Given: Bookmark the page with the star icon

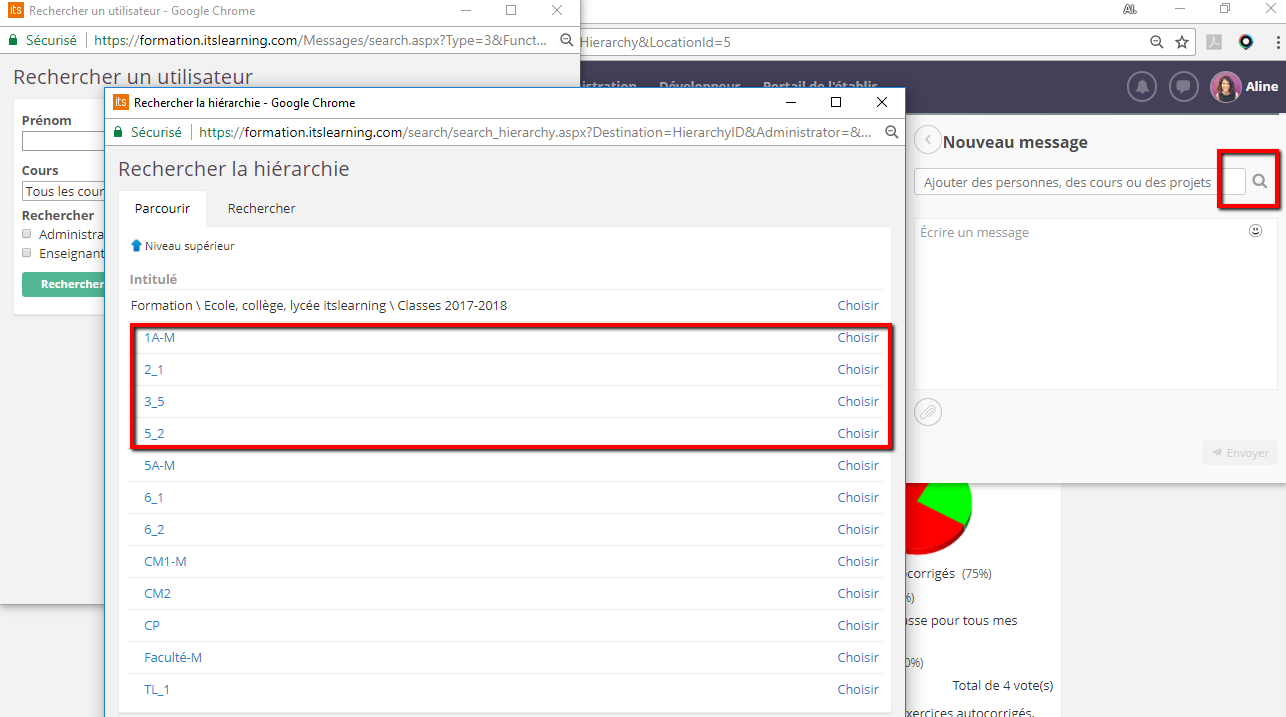Looking at the screenshot, I should point(1182,42).
